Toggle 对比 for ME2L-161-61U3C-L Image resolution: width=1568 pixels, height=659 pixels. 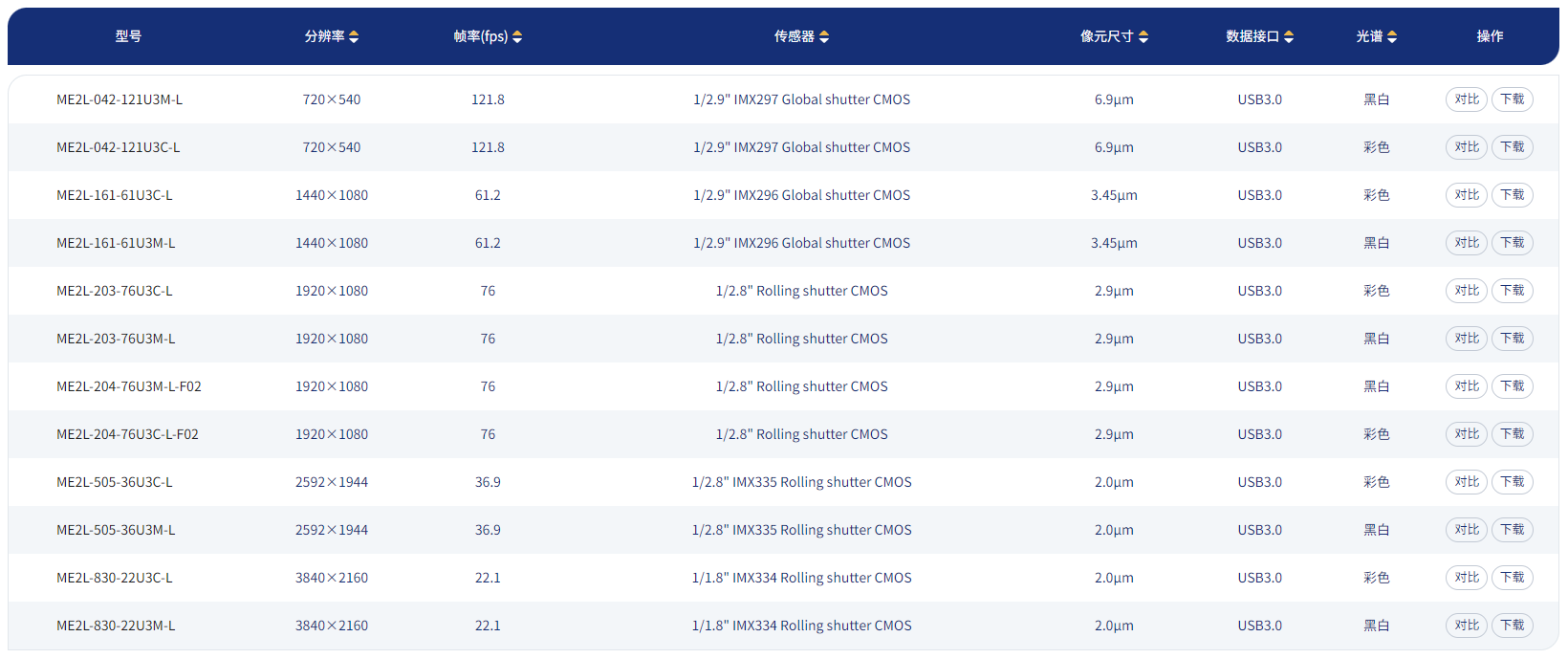[1466, 195]
